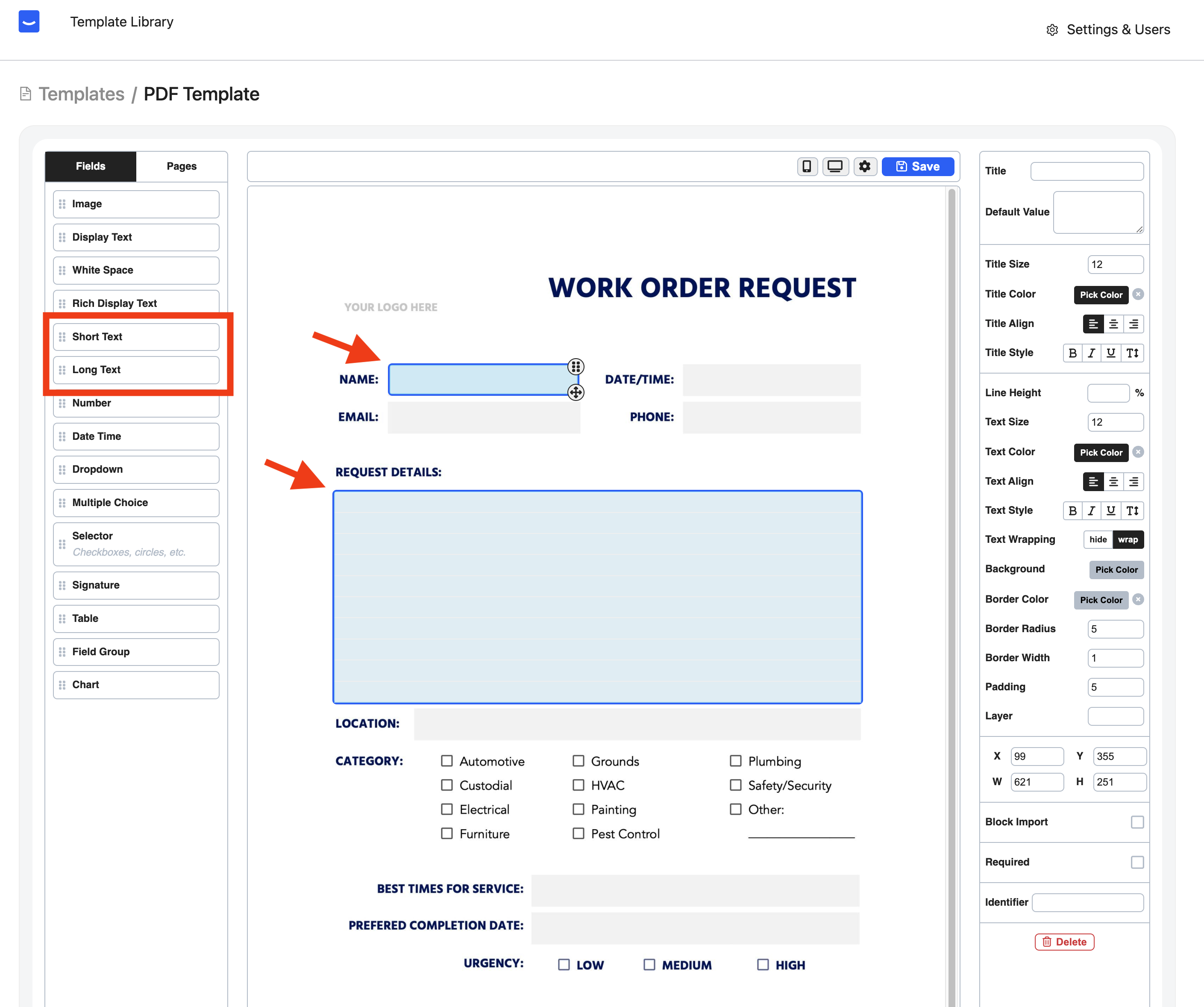The height and width of the screenshot is (1007, 1204).
Task: Center-align the Title Align icon
Action: point(1113,324)
